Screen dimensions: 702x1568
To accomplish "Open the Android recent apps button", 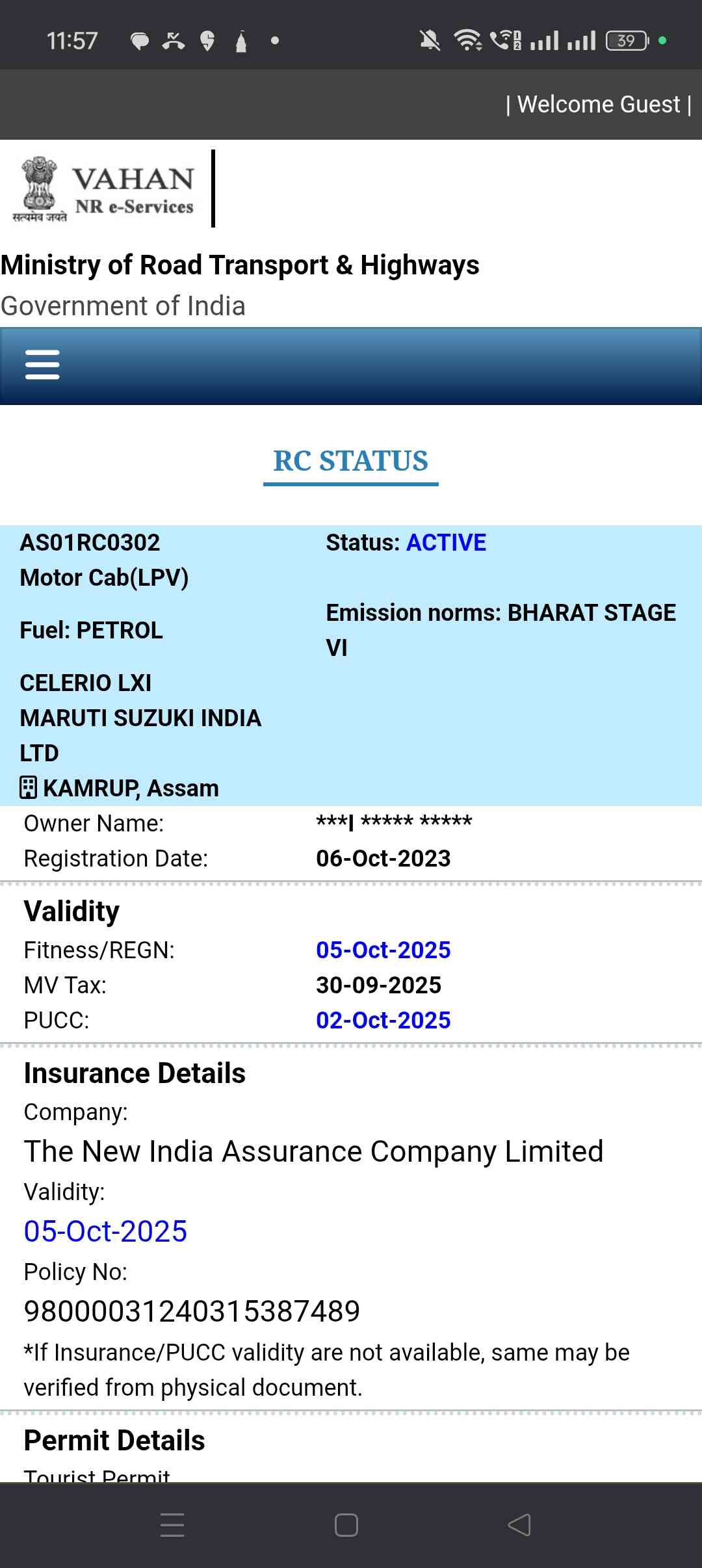I will 172,1524.
